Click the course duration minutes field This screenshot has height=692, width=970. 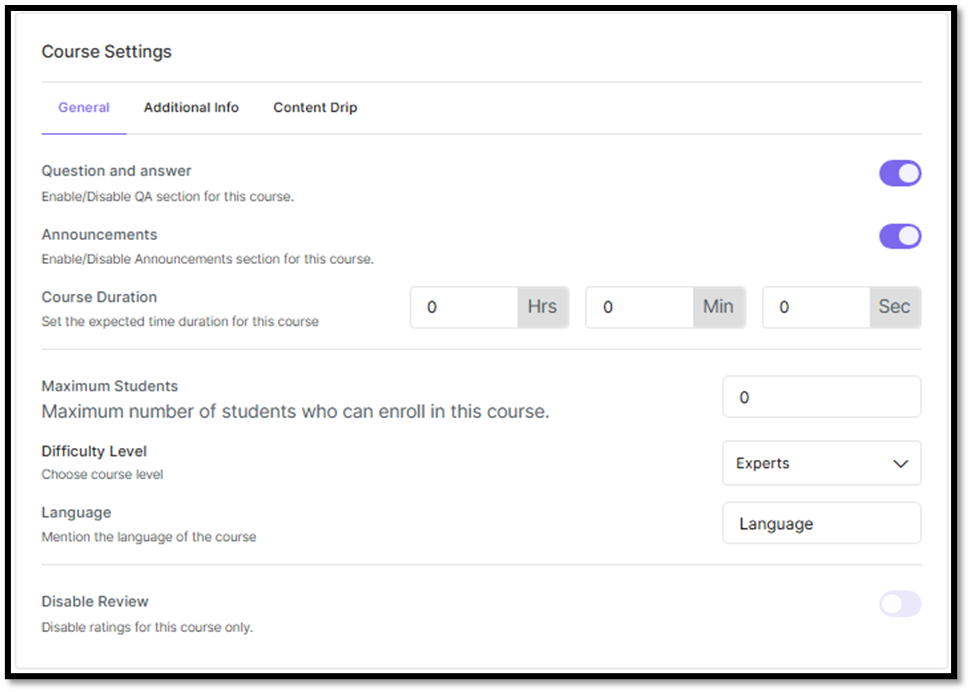pyautogui.click(x=640, y=307)
